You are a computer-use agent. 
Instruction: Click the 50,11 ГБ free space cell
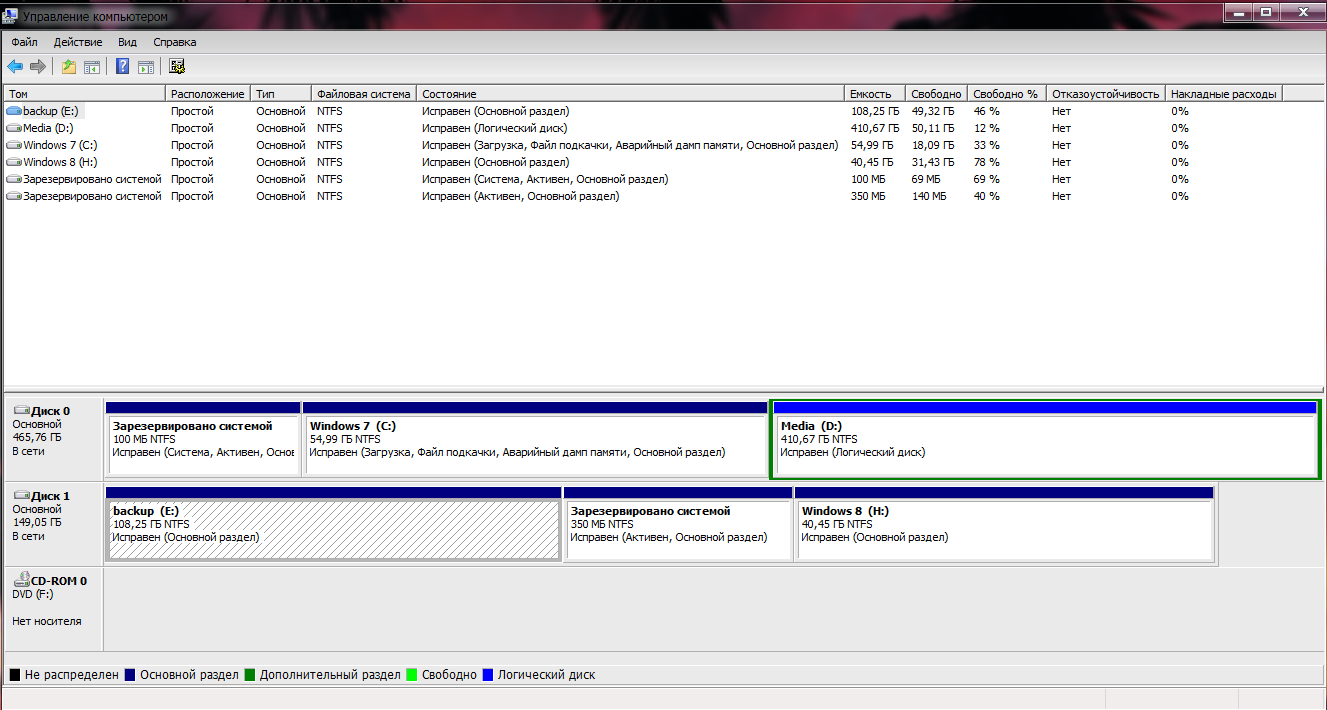point(933,128)
